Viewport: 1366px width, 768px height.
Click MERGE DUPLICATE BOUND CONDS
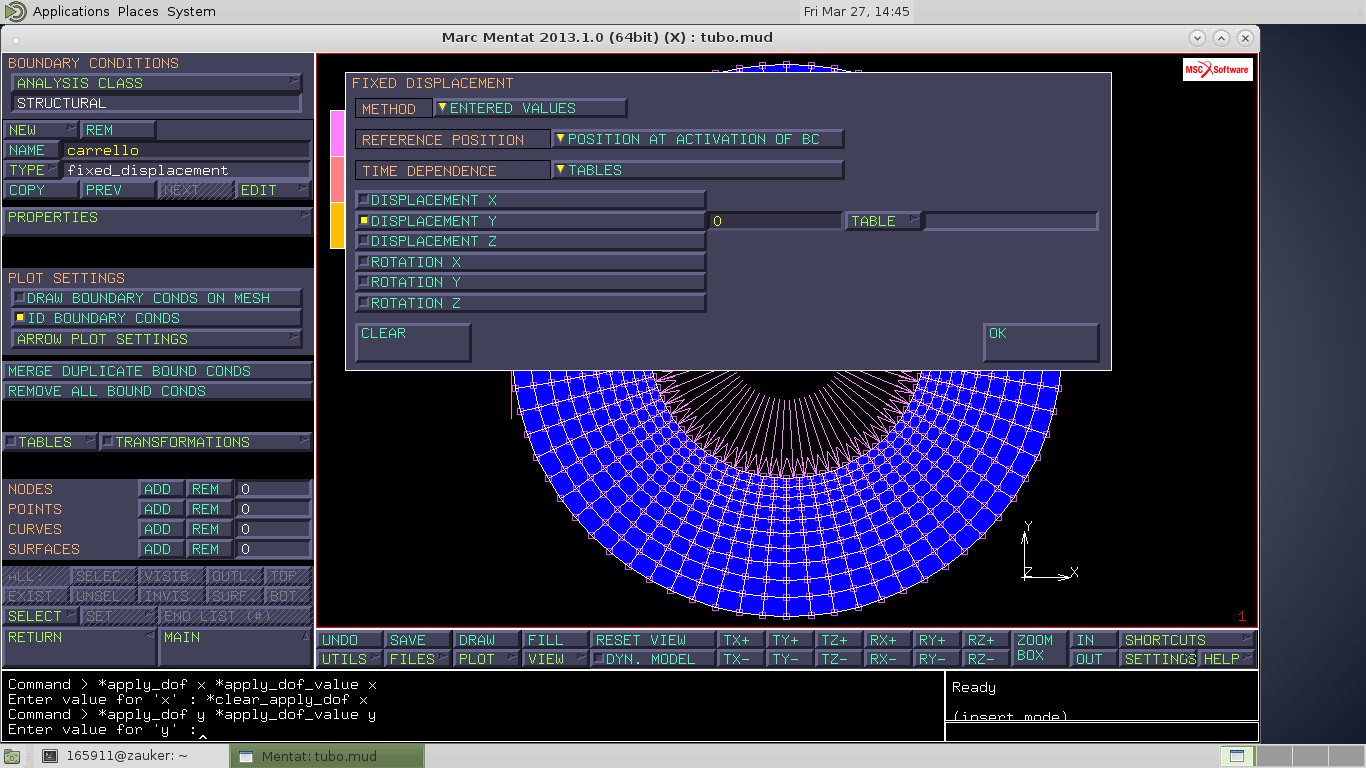[x=157, y=371]
